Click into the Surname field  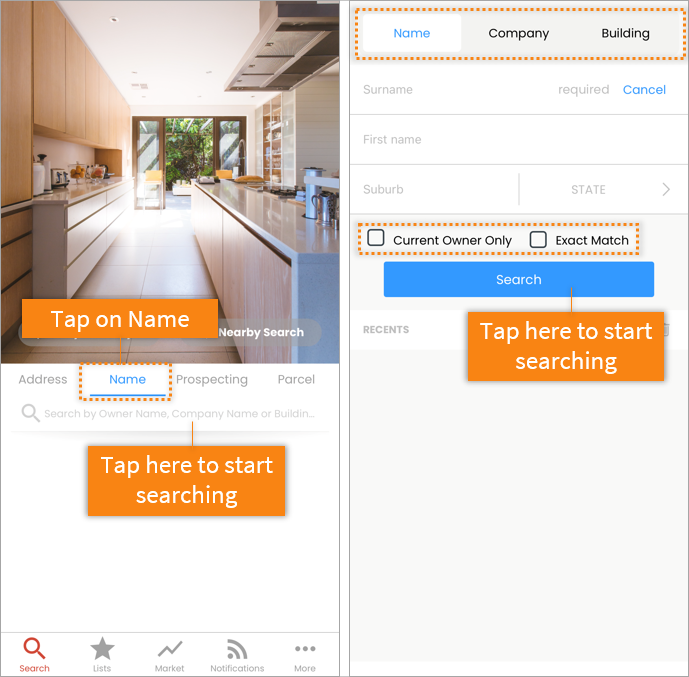pos(453,90)
